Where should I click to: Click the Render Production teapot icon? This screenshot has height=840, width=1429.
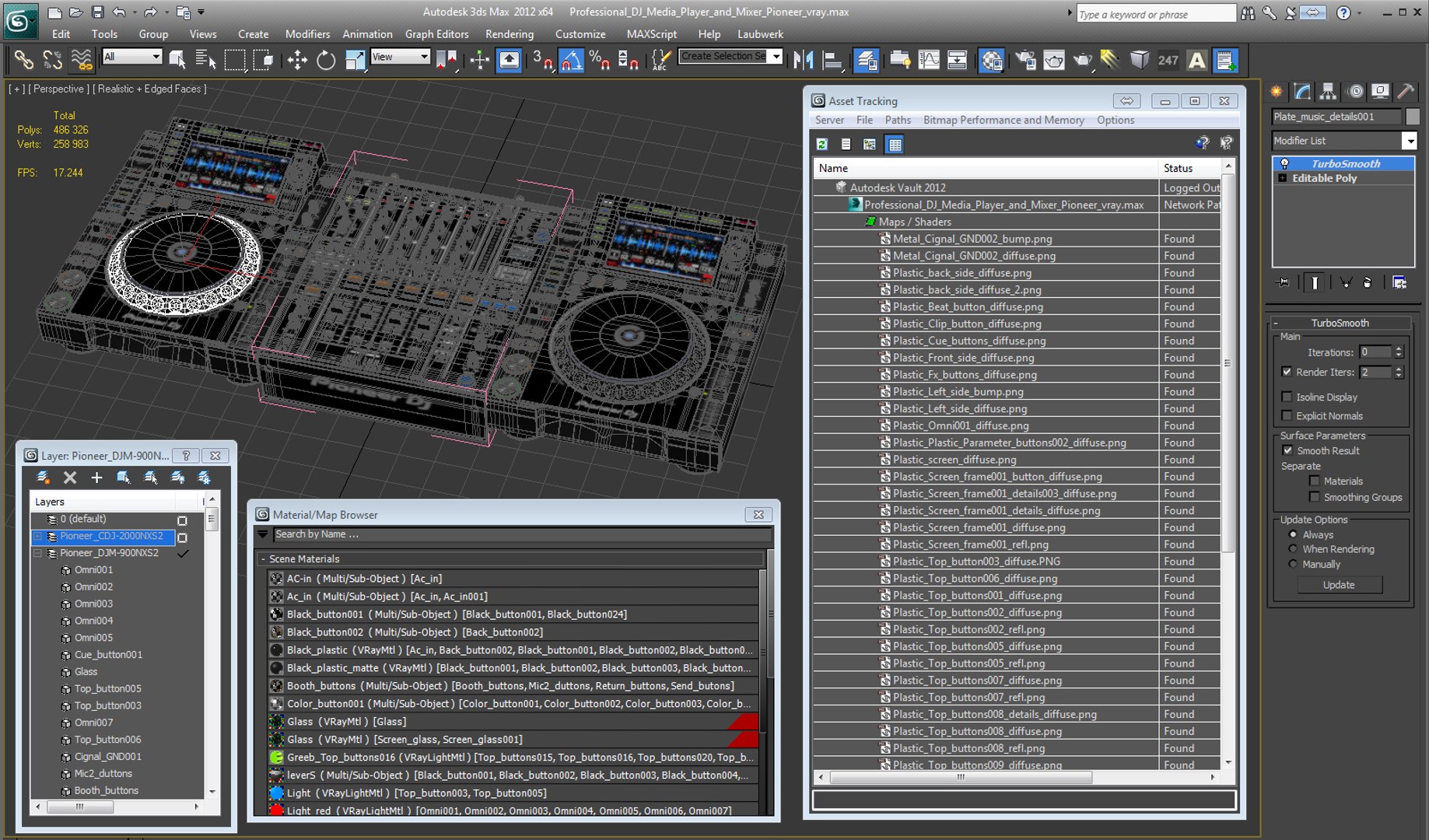tap(1082, 60)
